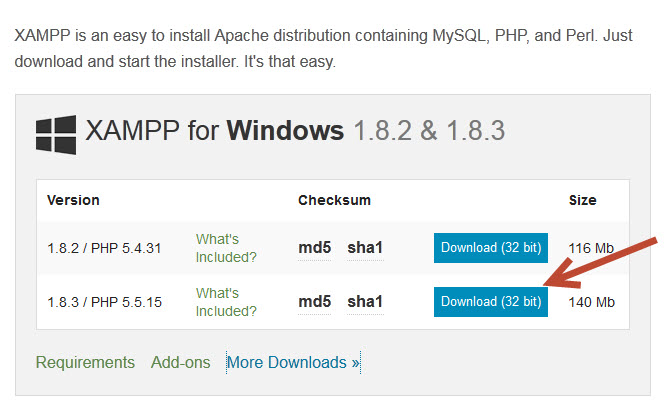Click the Windows logo icon
The image size is (666, 408).
pos(56,135)
